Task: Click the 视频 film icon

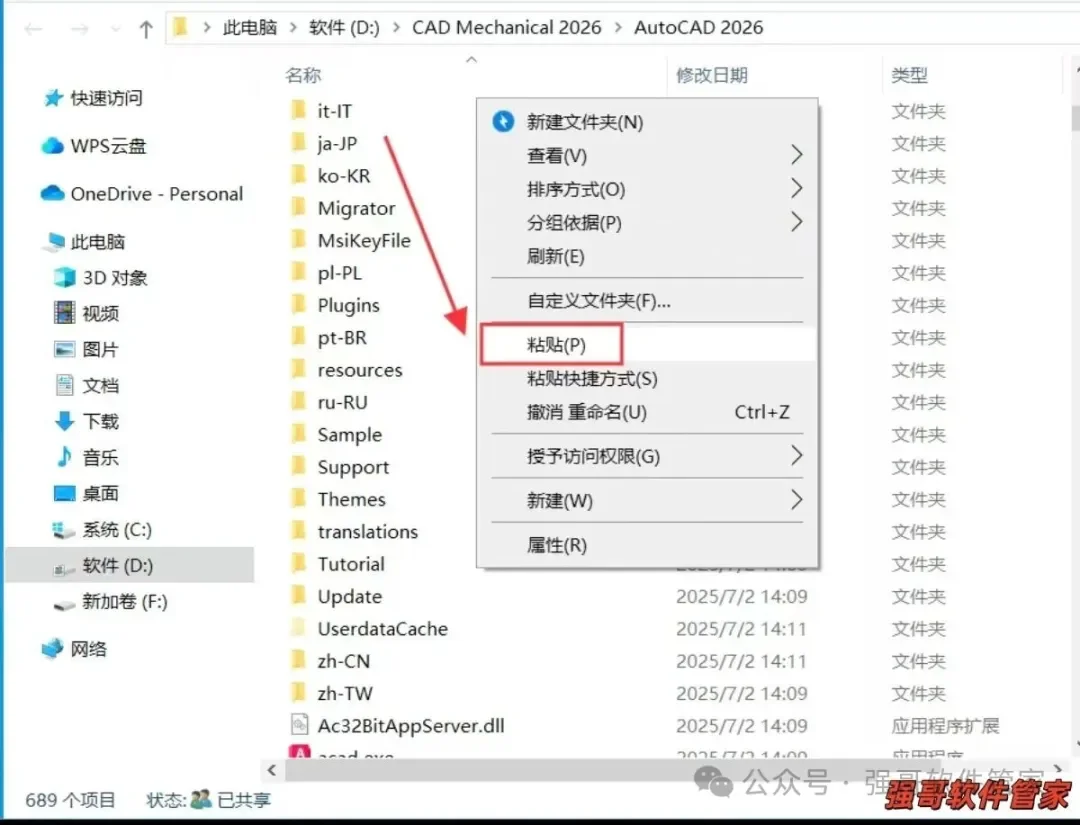Action: click(x=65, y=313)
